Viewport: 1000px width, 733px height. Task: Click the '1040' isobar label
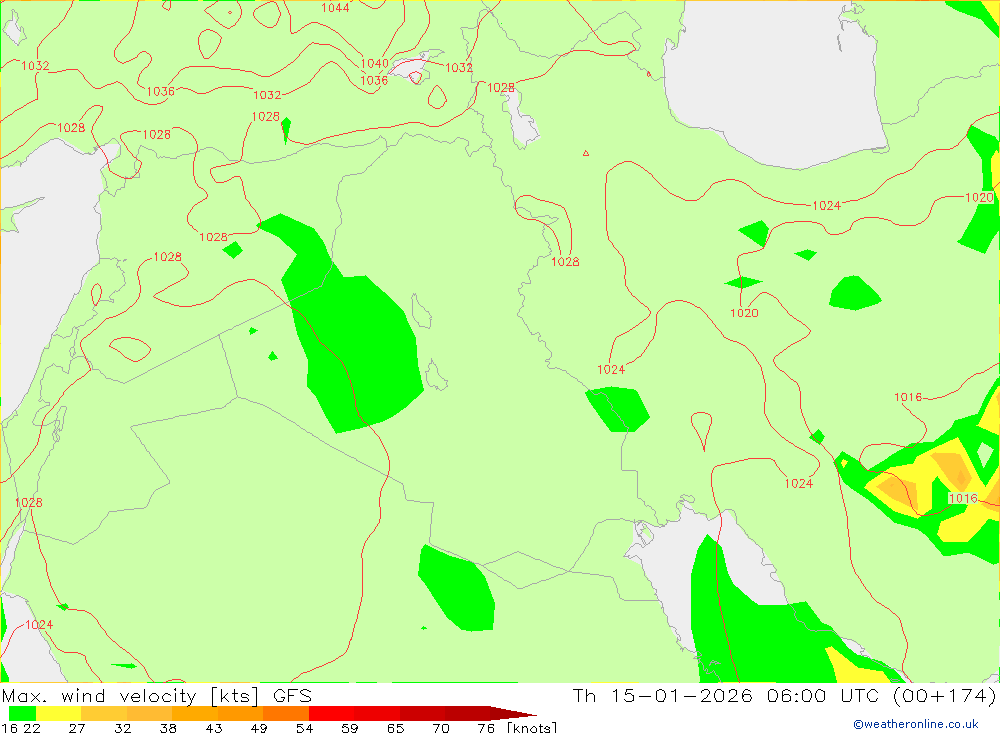(374, 63)
